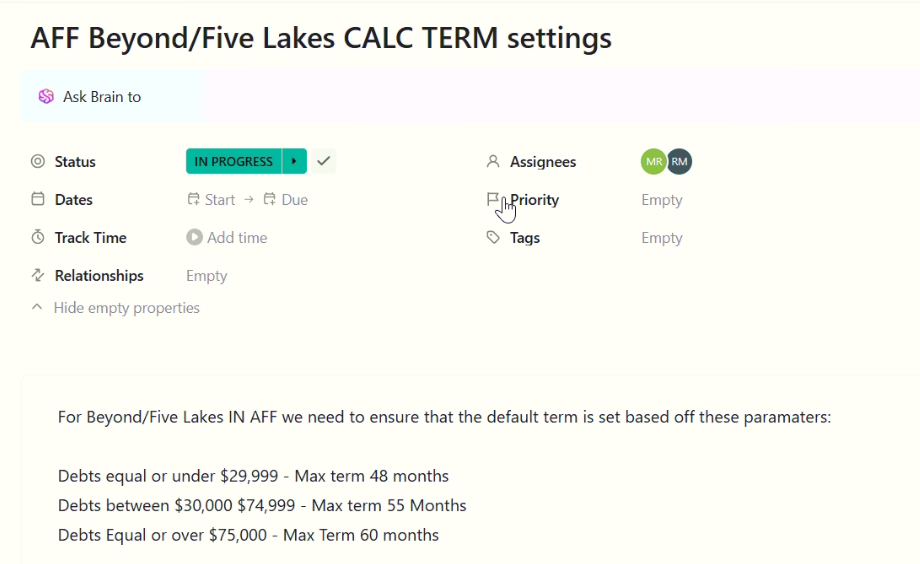Screen dimensions: 920x564
Task: Collapse with Hide empty properties
Action: (116, 308)
